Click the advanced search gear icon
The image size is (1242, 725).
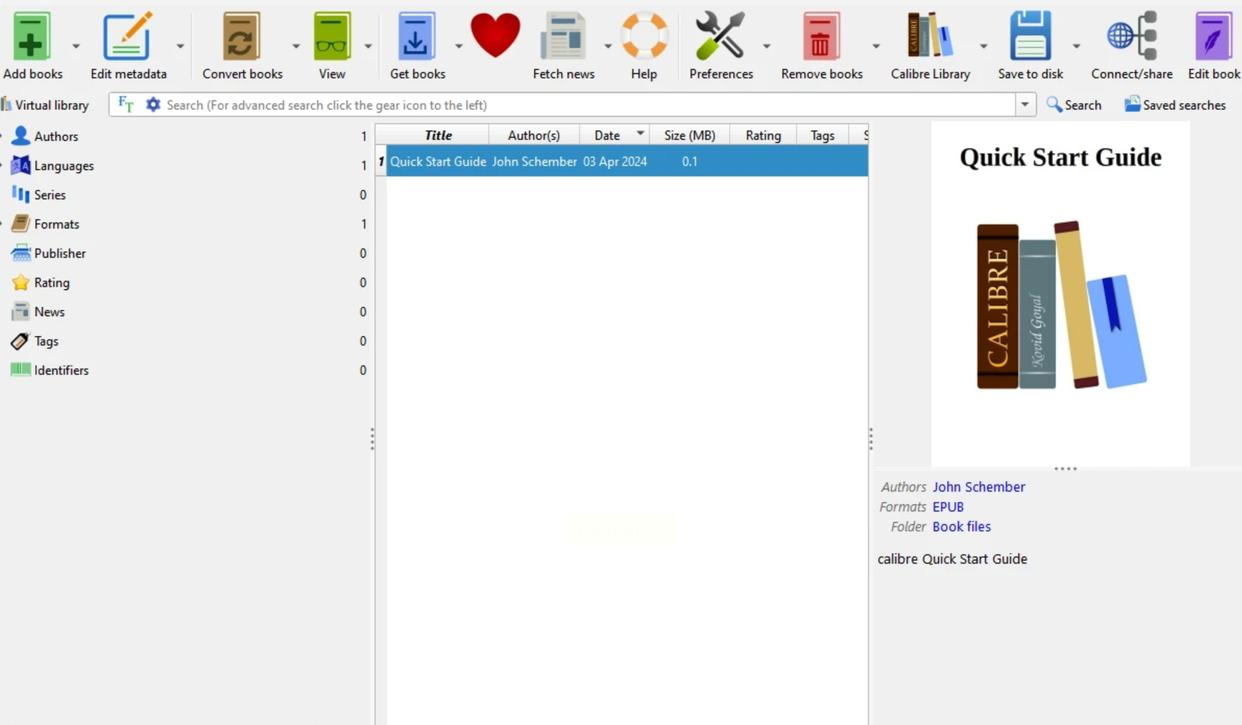pyautogui.click(x=153, y=104)
